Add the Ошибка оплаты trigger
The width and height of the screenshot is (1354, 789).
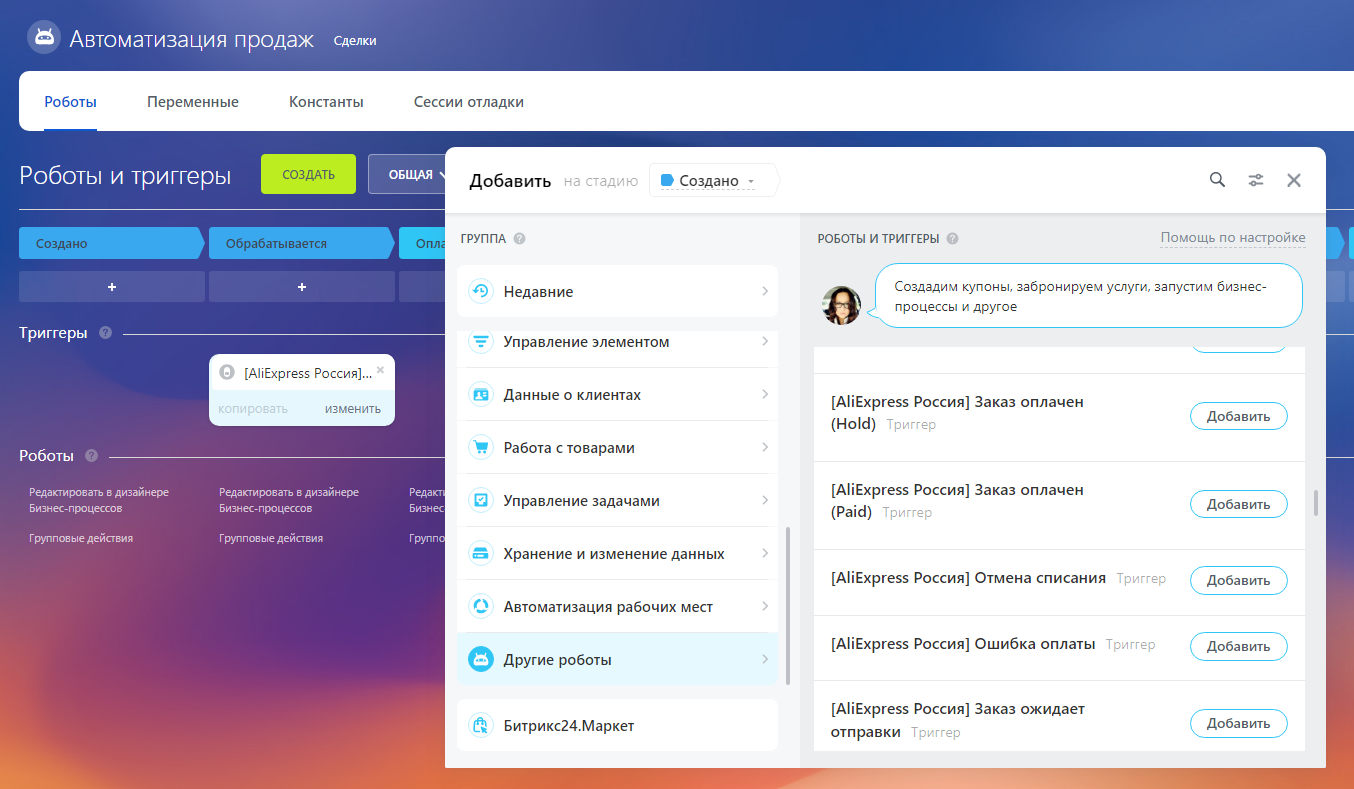1238,647
